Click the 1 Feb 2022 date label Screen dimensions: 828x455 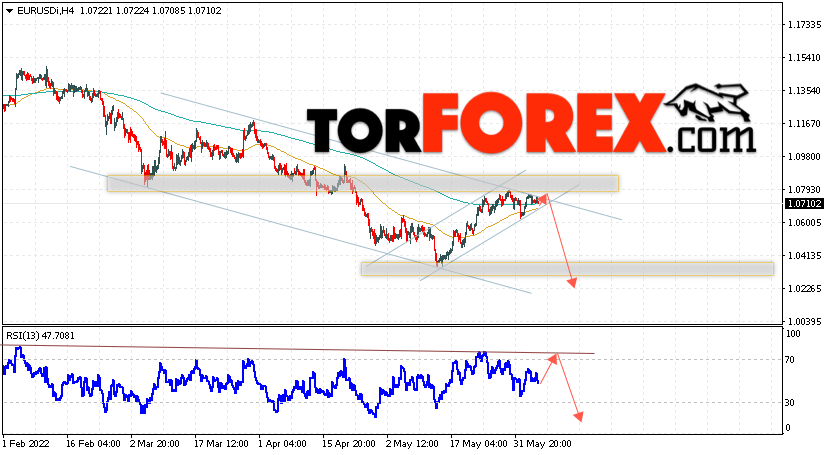[x=25, y=444]
